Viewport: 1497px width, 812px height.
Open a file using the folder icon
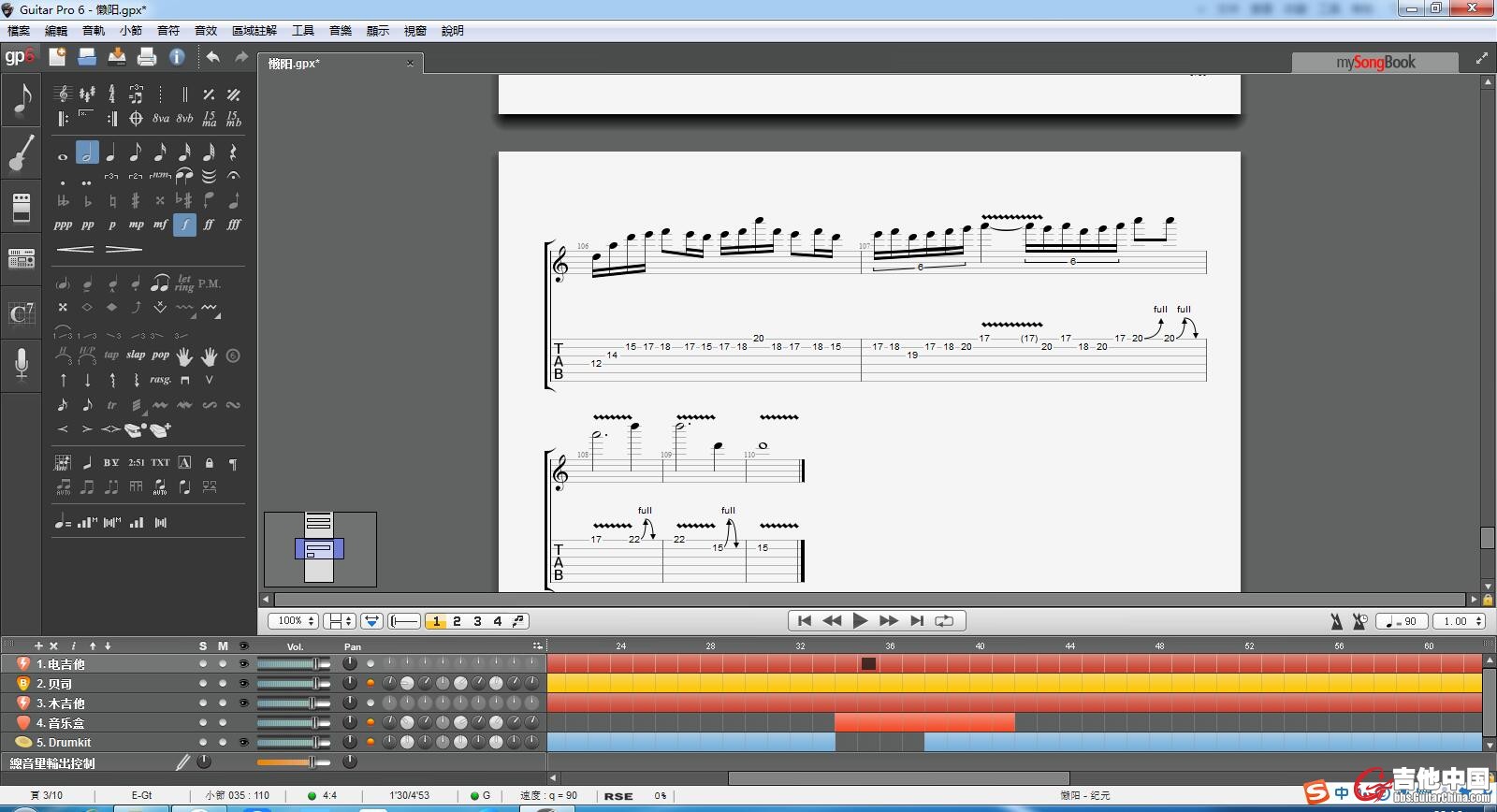(x=87, y=57)
